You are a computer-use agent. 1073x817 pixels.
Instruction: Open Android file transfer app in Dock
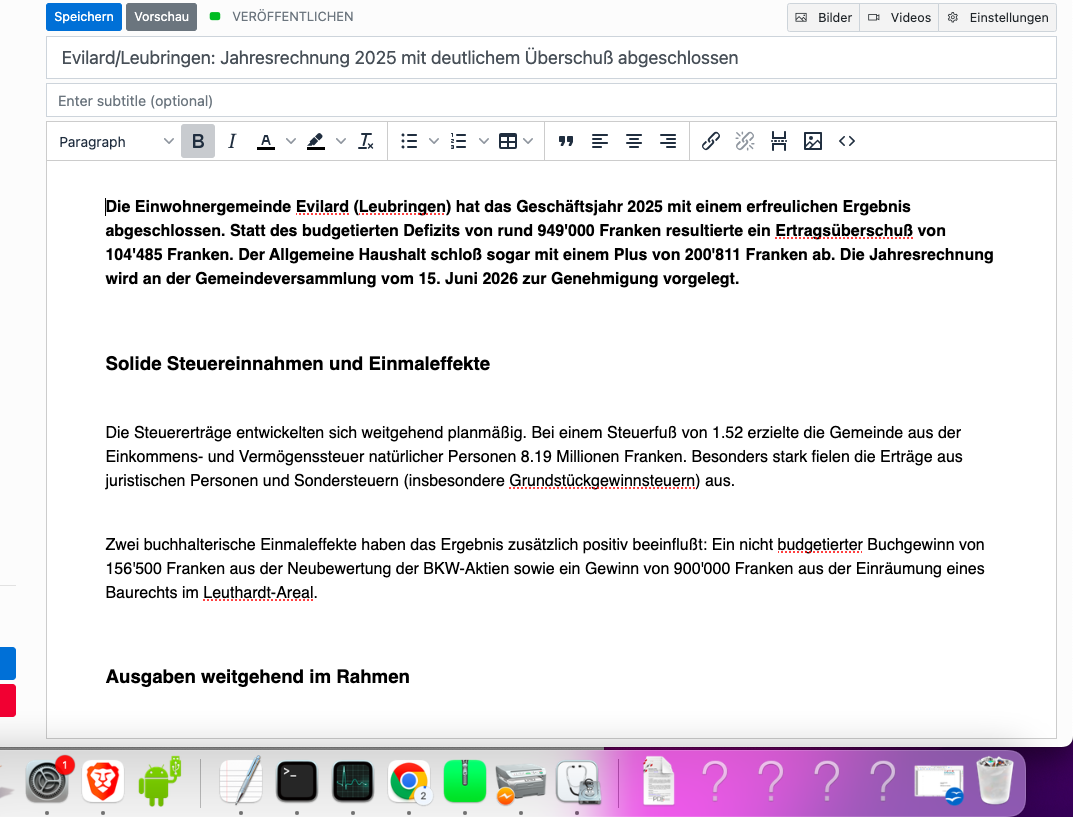click(159, 781)
